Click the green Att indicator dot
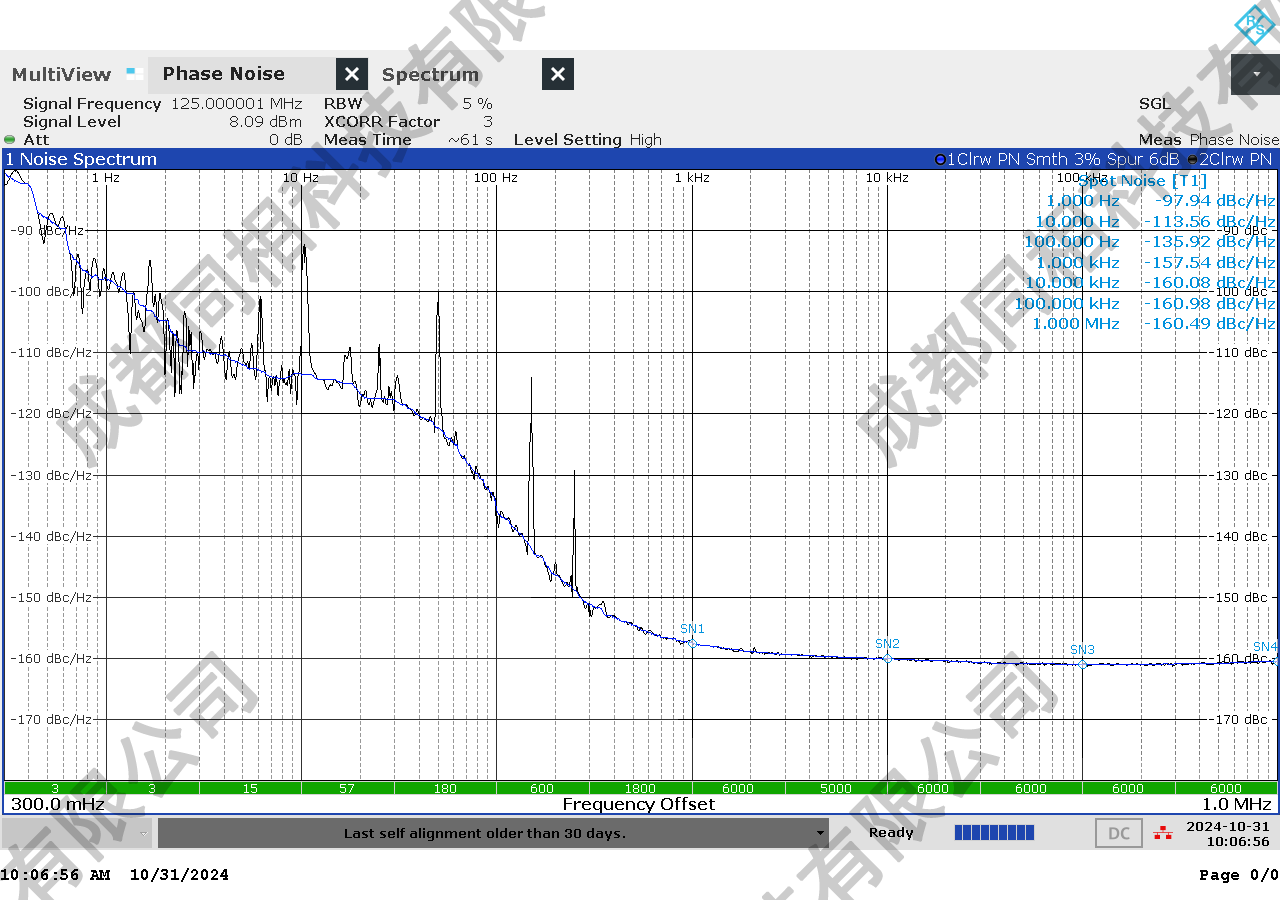This screenshot has height=900, width=1280. click(10, 140)
